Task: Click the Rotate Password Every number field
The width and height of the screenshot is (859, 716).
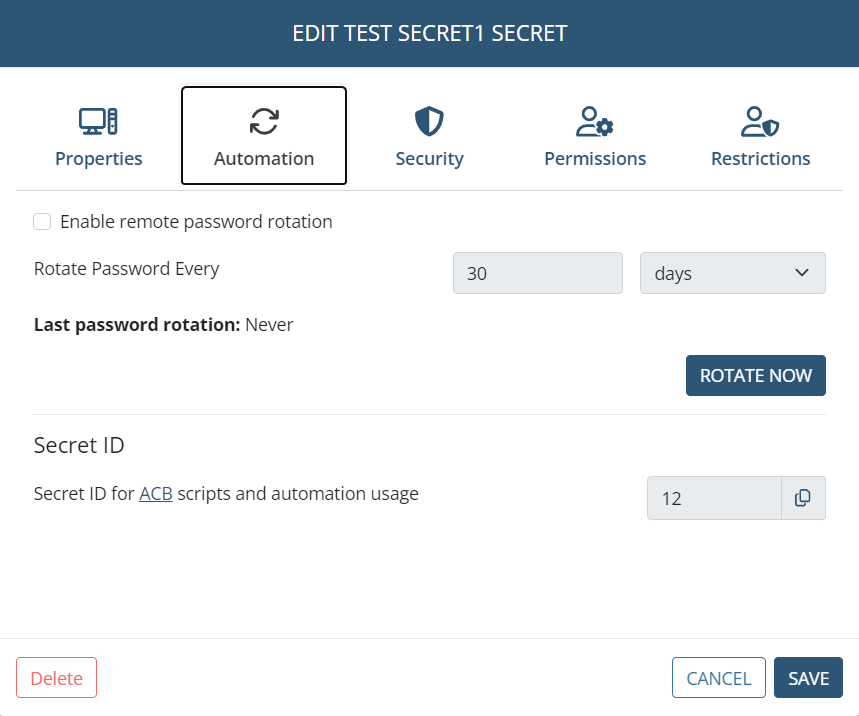Action: click(x=538, y=273)
